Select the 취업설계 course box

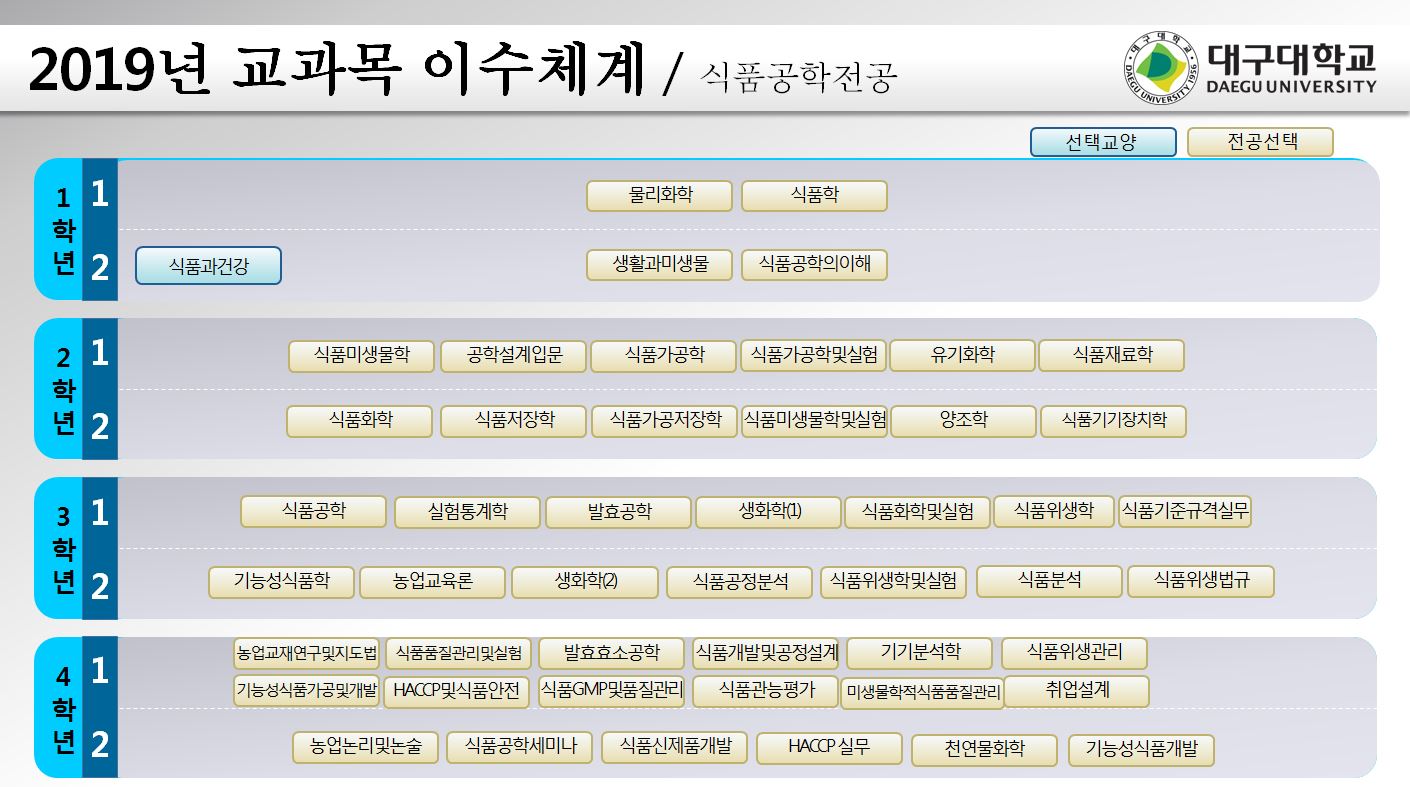1076,691
